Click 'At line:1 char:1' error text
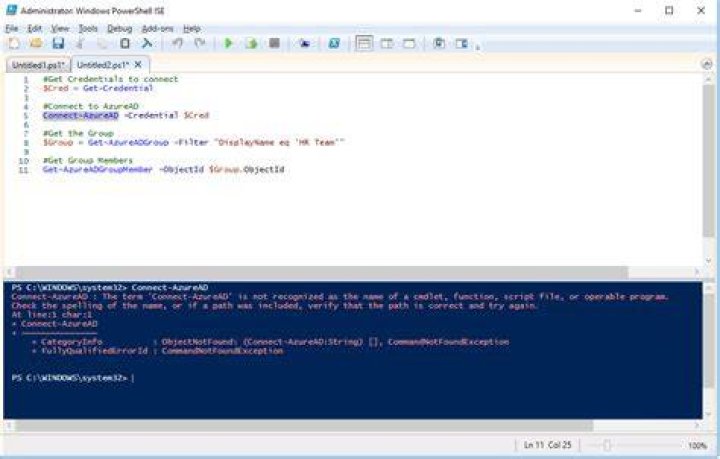Screen dimensions: 720x459 [x=52, y=315]
